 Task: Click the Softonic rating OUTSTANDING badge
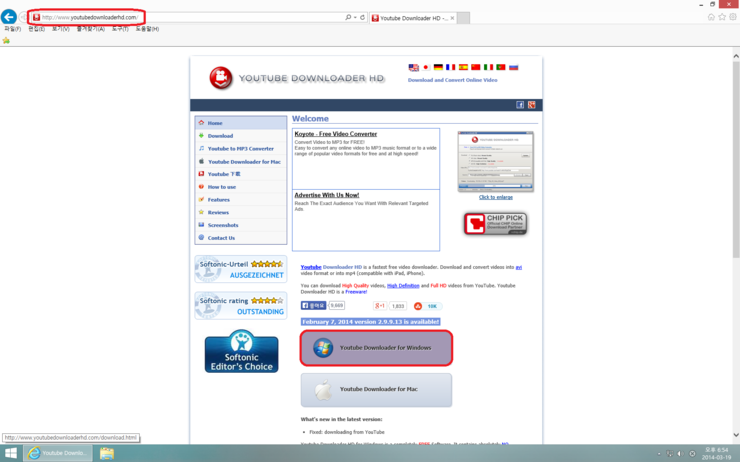tap(241, 305)
